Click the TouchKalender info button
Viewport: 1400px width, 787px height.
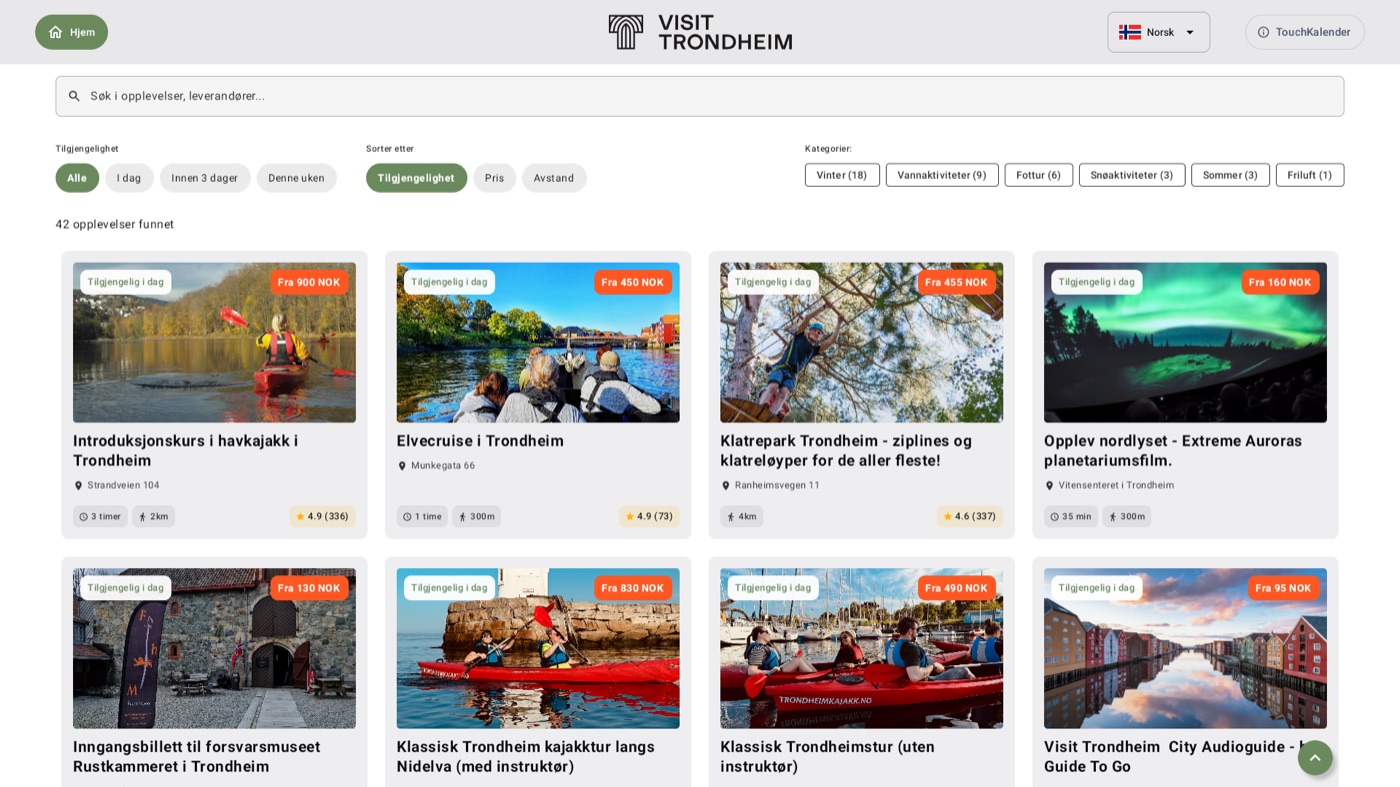[1305, 32]
